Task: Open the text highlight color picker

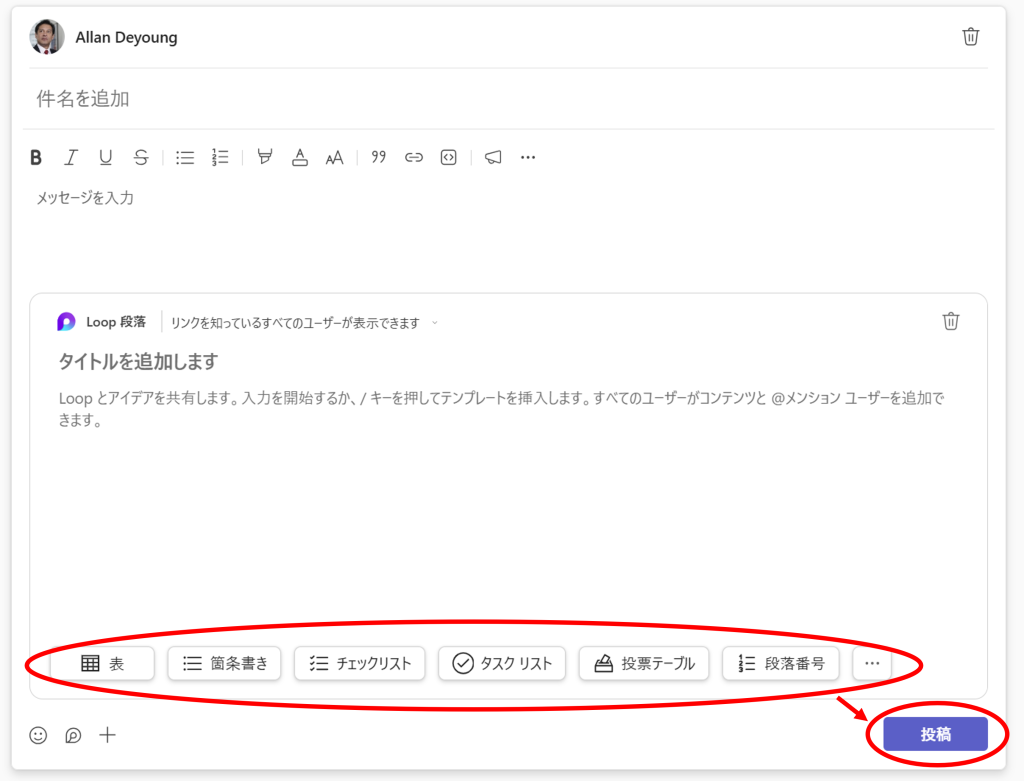Action: coord(265,157)
